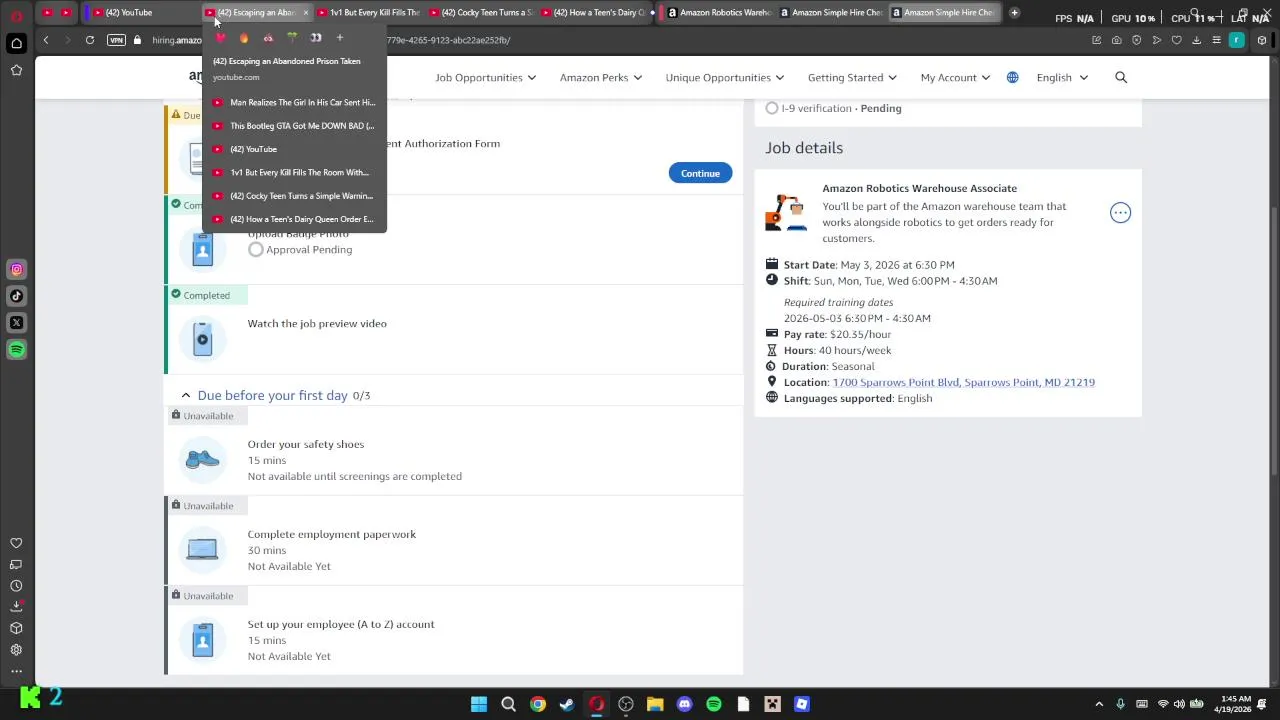The image size is (1280, 720).
Task: Open Windows Start menu
Action: tap(479, 704)
